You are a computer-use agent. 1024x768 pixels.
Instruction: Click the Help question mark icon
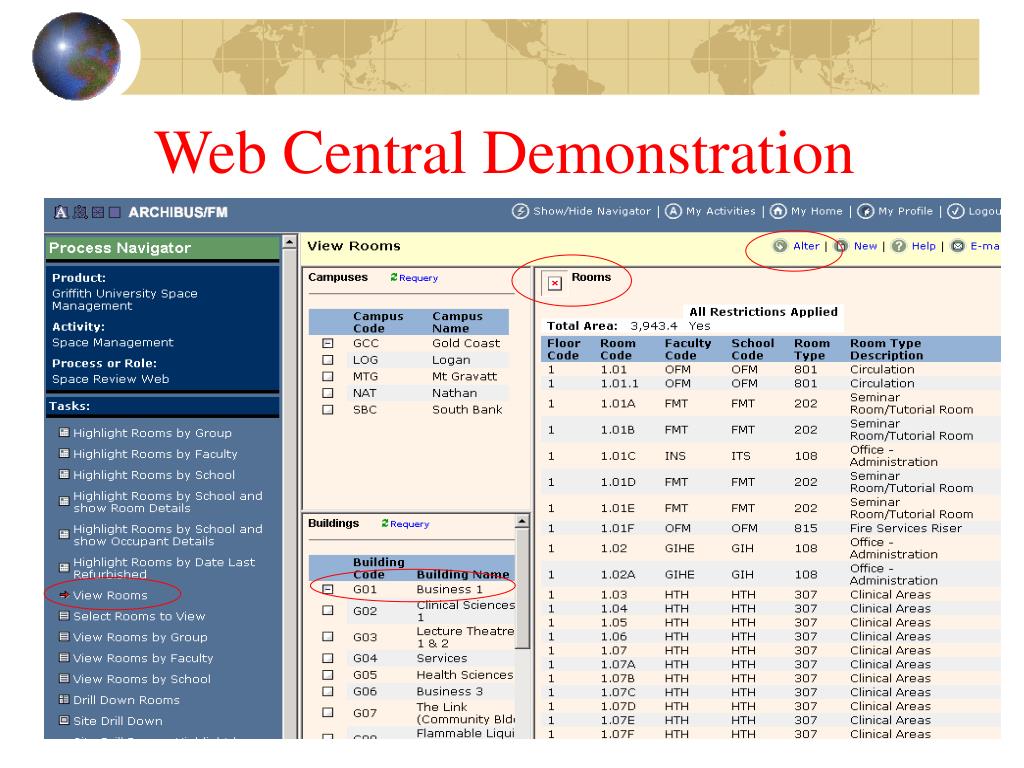point(899,246)
